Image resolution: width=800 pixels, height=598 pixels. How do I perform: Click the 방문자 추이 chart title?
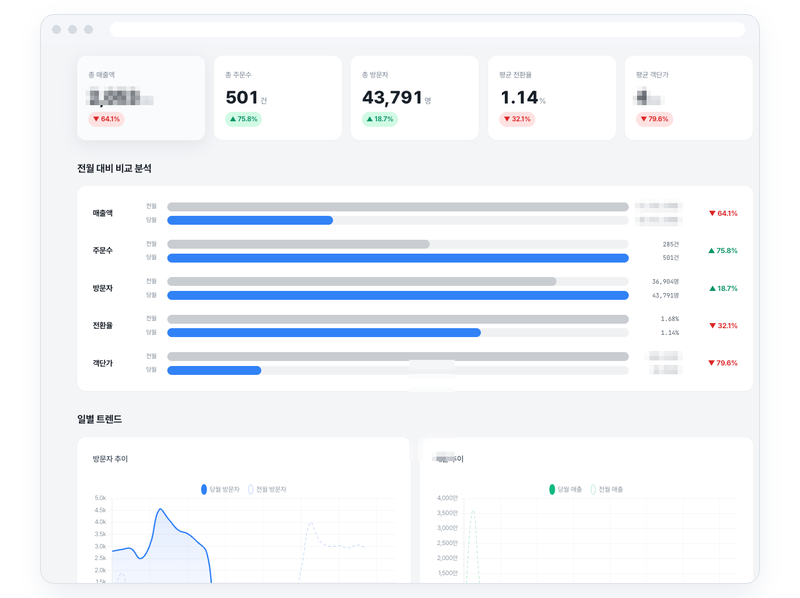coord(110,459)
